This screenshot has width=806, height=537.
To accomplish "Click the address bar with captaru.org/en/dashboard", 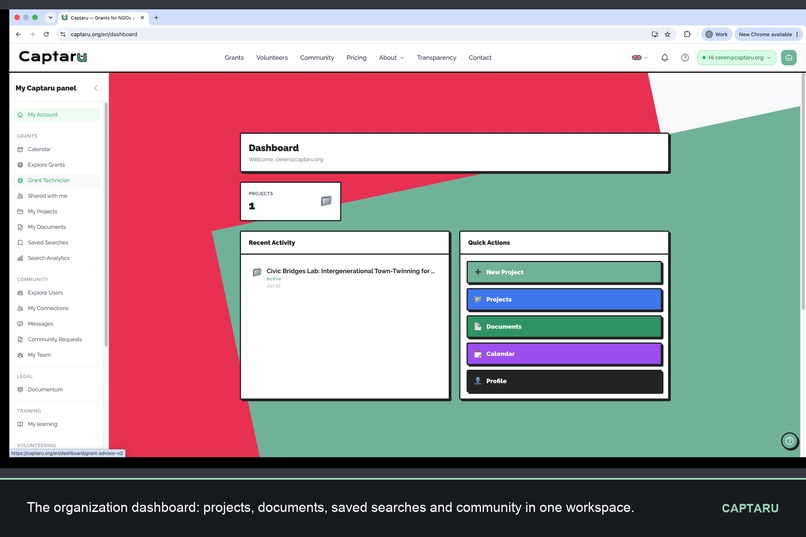I will pos(353,34).
